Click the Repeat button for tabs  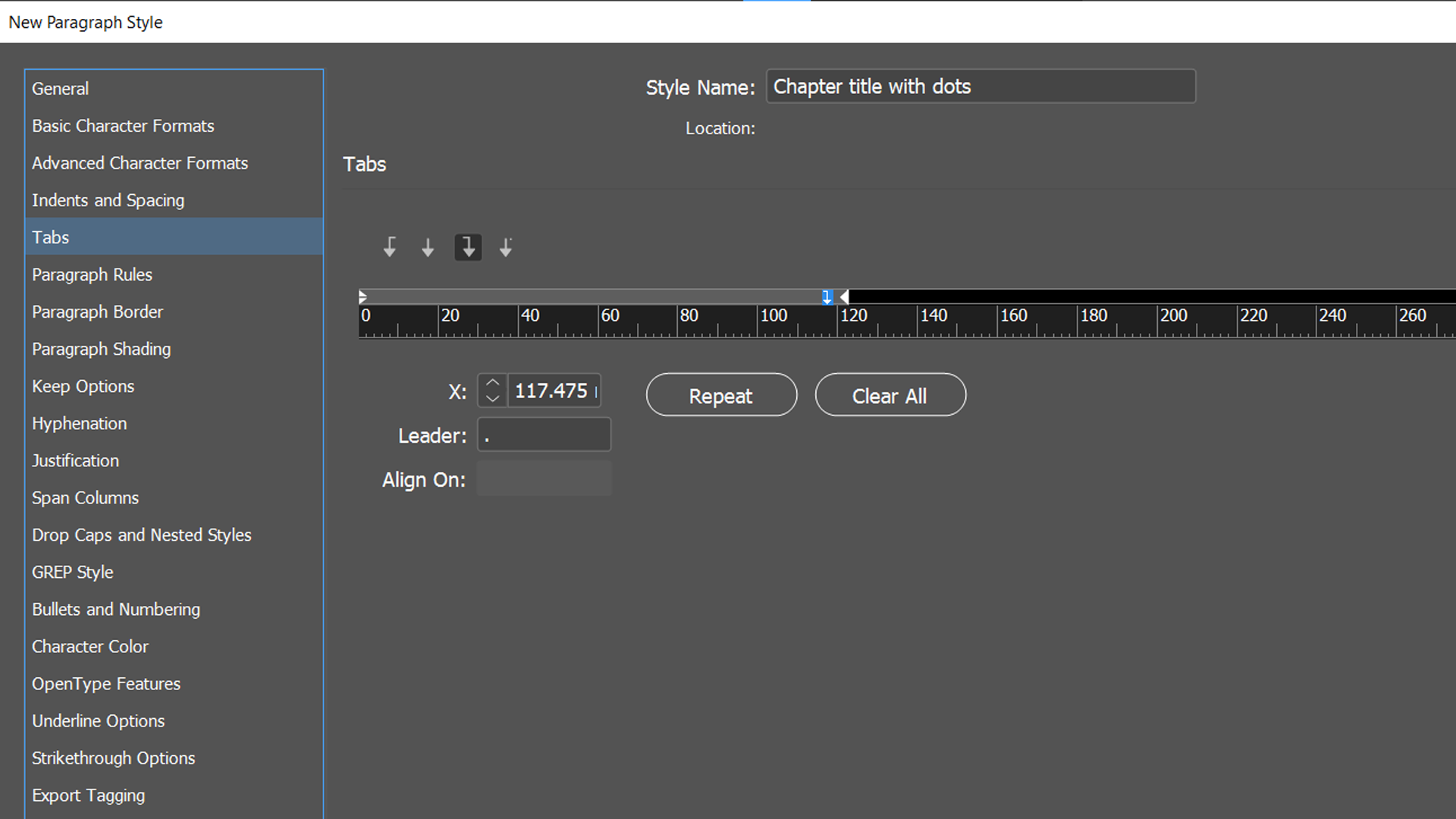click(720, 394)
